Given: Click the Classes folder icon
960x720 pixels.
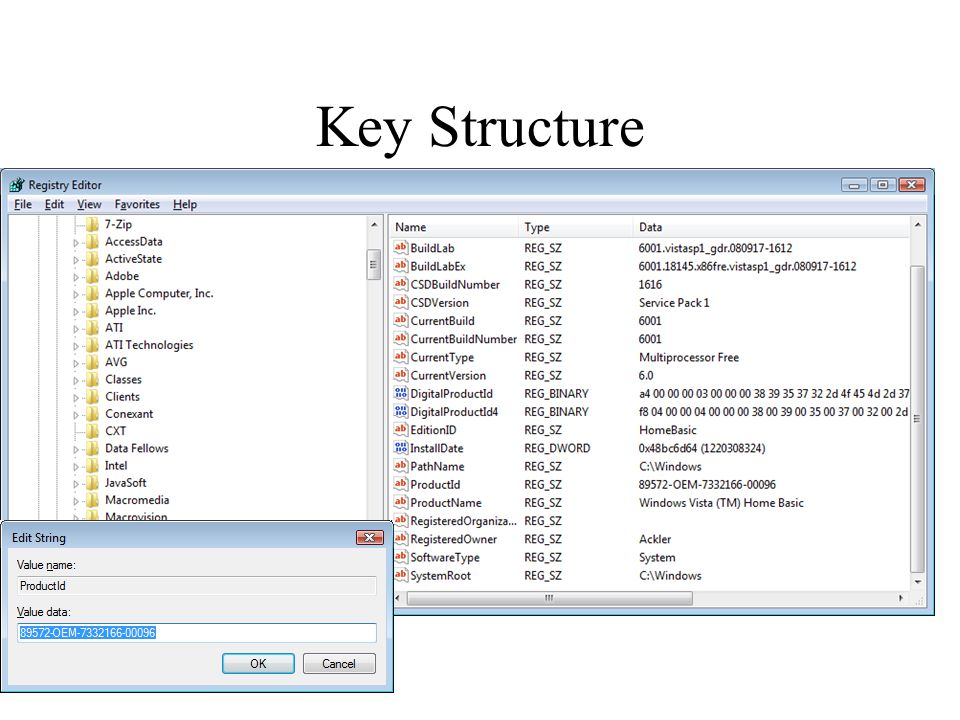Looking at the screenshot, I should coord(92,380).
